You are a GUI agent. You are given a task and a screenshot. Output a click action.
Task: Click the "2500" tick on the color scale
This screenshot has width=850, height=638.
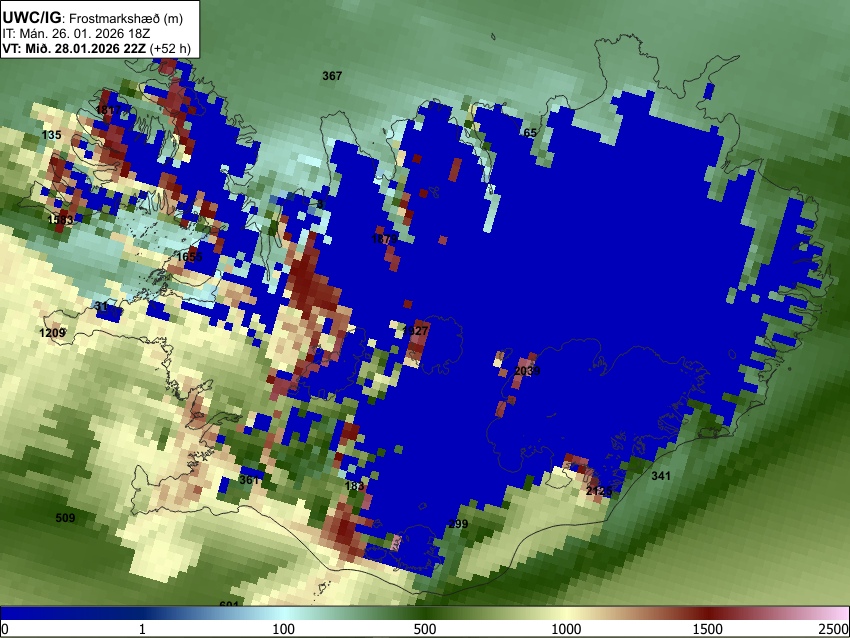pyautogui.click(x=834, y=629)
